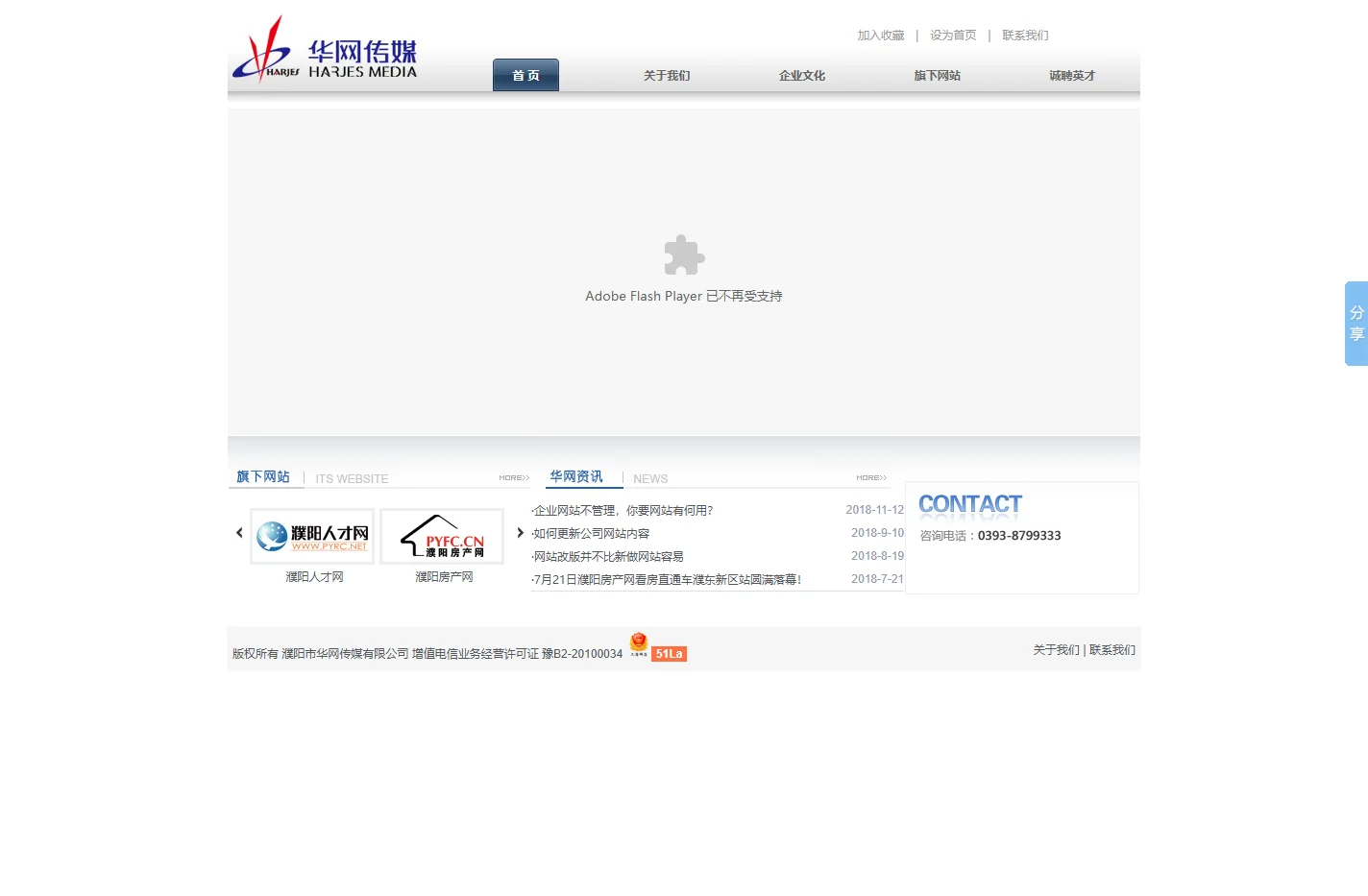The height and width of the screenshot is (896, 1368).
Task: Open the 濮阳人才网 logo thumbnail
Action: 312,536
